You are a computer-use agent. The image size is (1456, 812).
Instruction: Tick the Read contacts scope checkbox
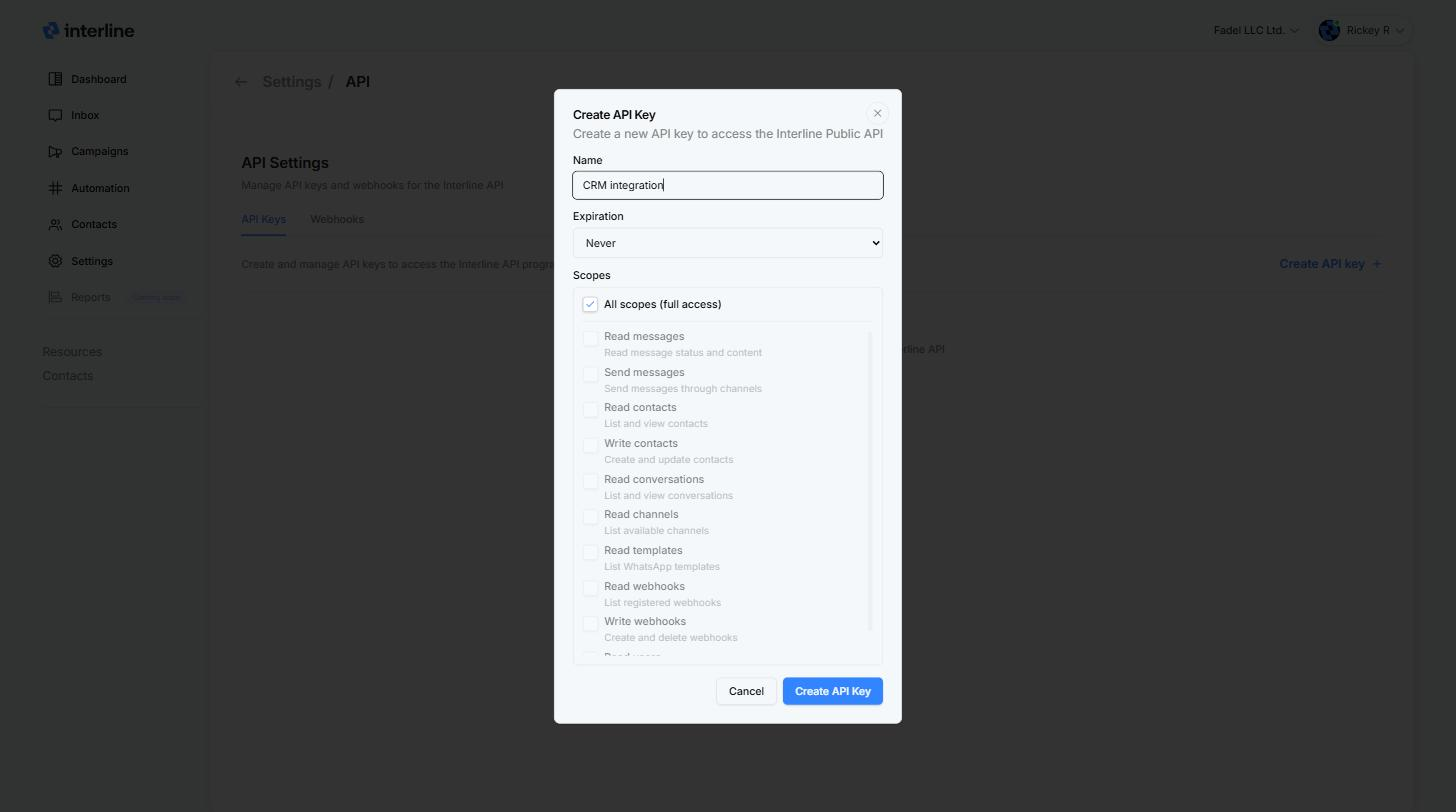pos(590,409)
